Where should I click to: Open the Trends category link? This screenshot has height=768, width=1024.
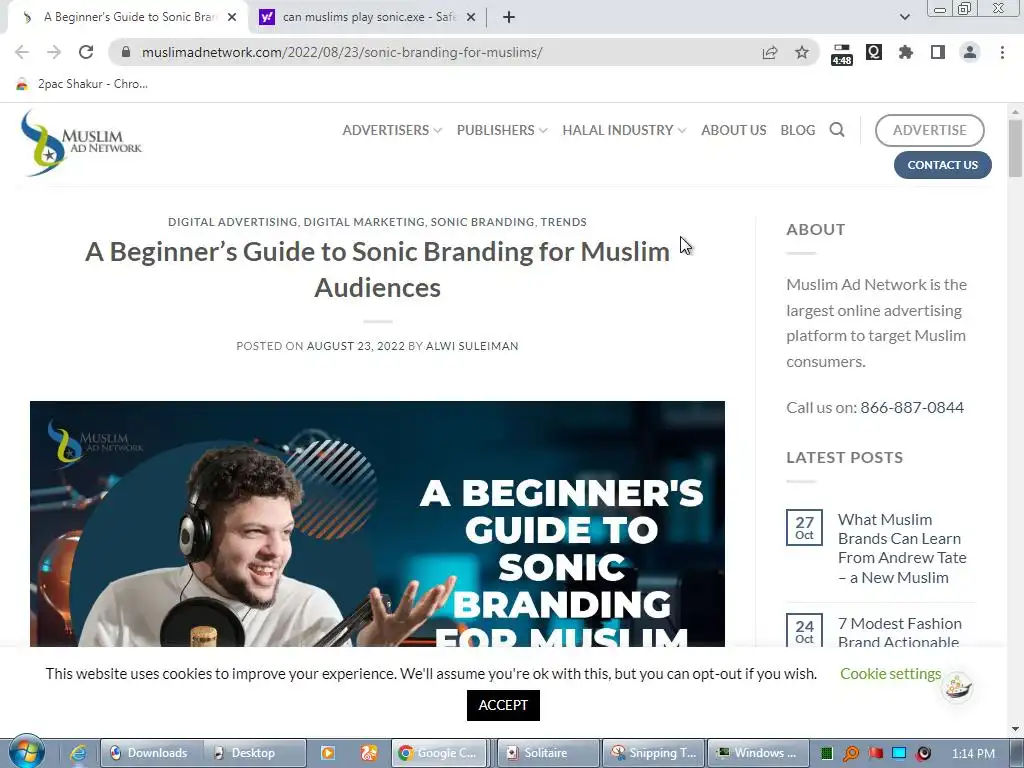pos(564,222)
